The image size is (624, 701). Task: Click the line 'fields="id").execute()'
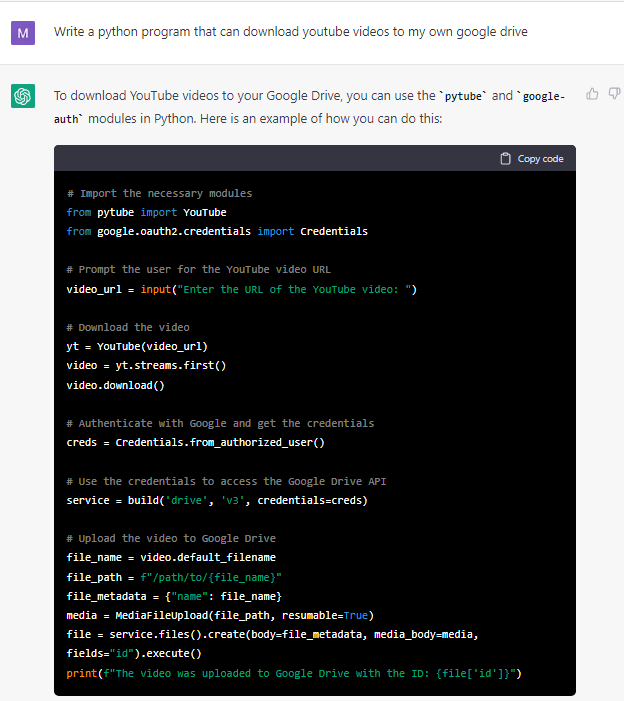[134, 654]
